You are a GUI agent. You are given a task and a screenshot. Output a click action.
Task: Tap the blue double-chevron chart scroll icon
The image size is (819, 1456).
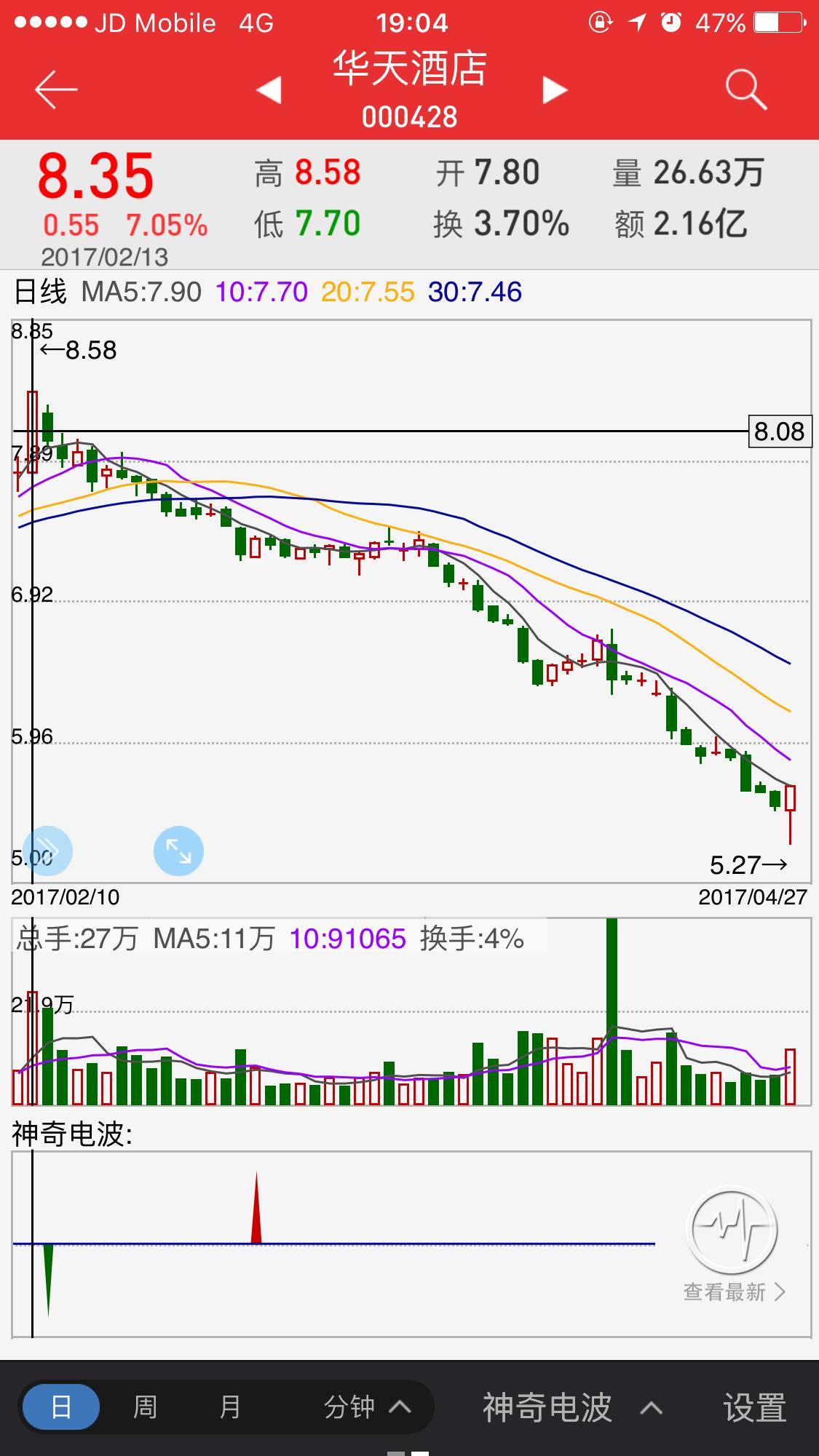coord(48,851)
